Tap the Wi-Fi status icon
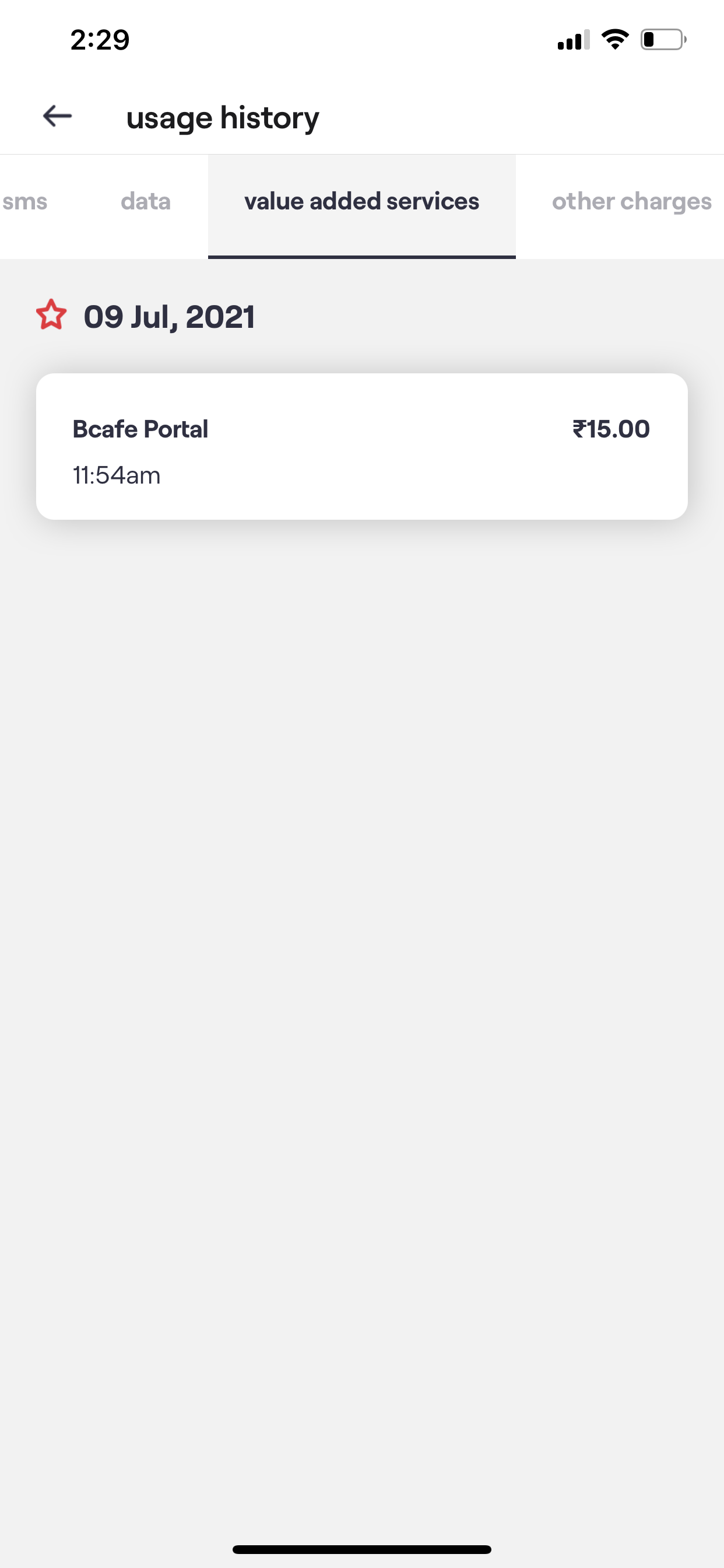Screen dimensions: 724x1568 click(615, 40)
